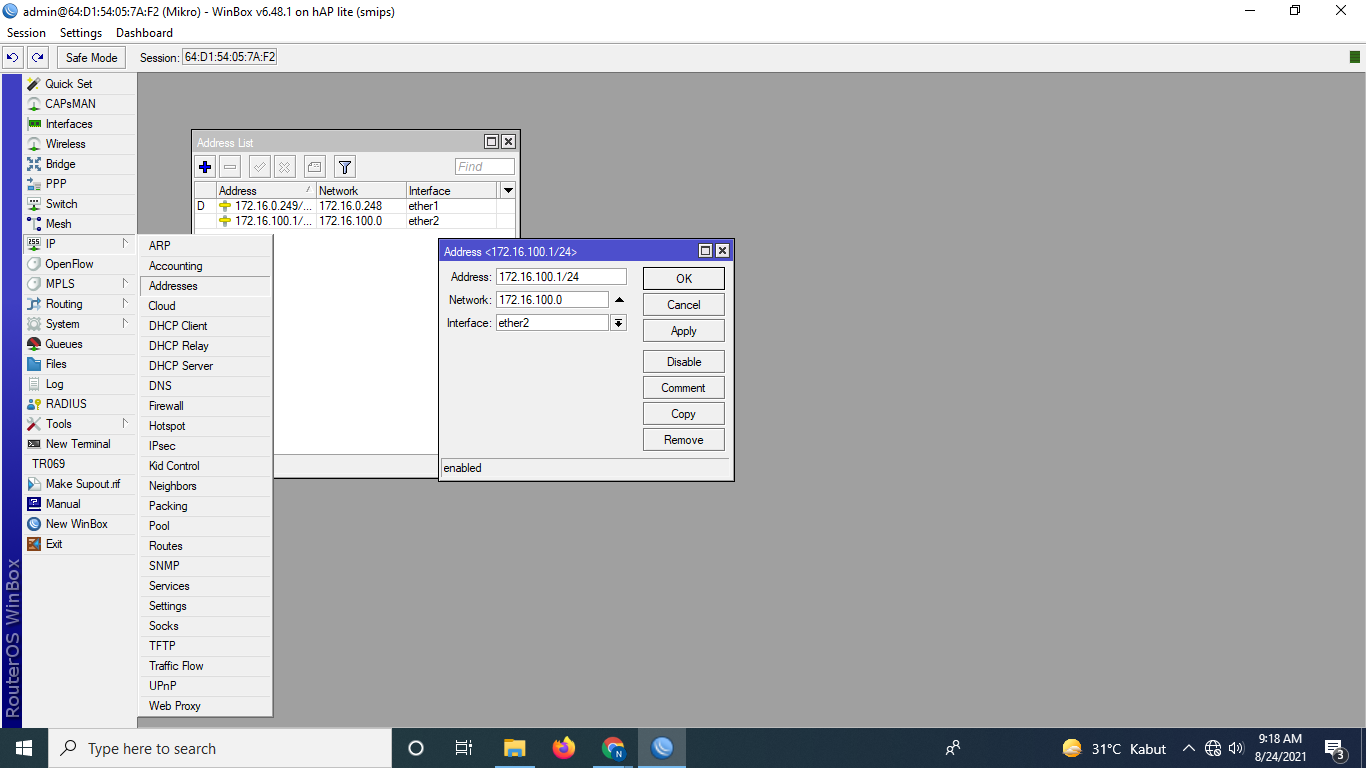Image resolution: width=1366 pixels, height=768 pixels.
Task: Click the checkmark enable icon in Address List
Action: point(260,167)
